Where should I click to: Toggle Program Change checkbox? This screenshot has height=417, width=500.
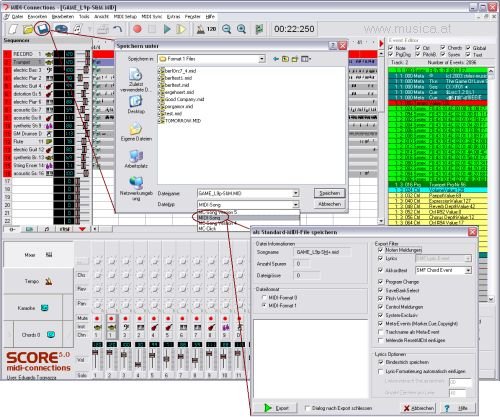[381, 282]
